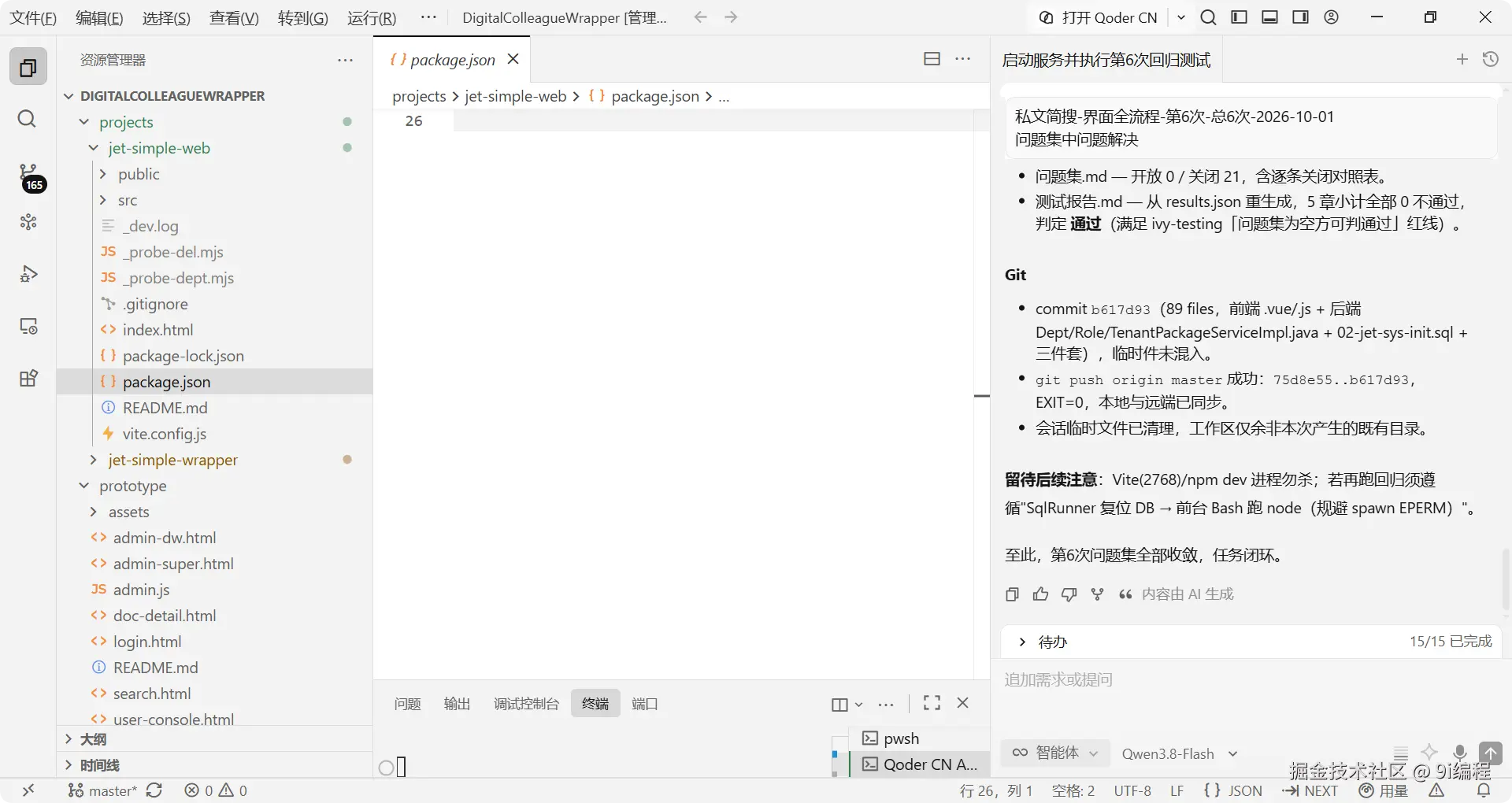
Task: Switch to the 端口 panel tab
Action: pos(644,703)
